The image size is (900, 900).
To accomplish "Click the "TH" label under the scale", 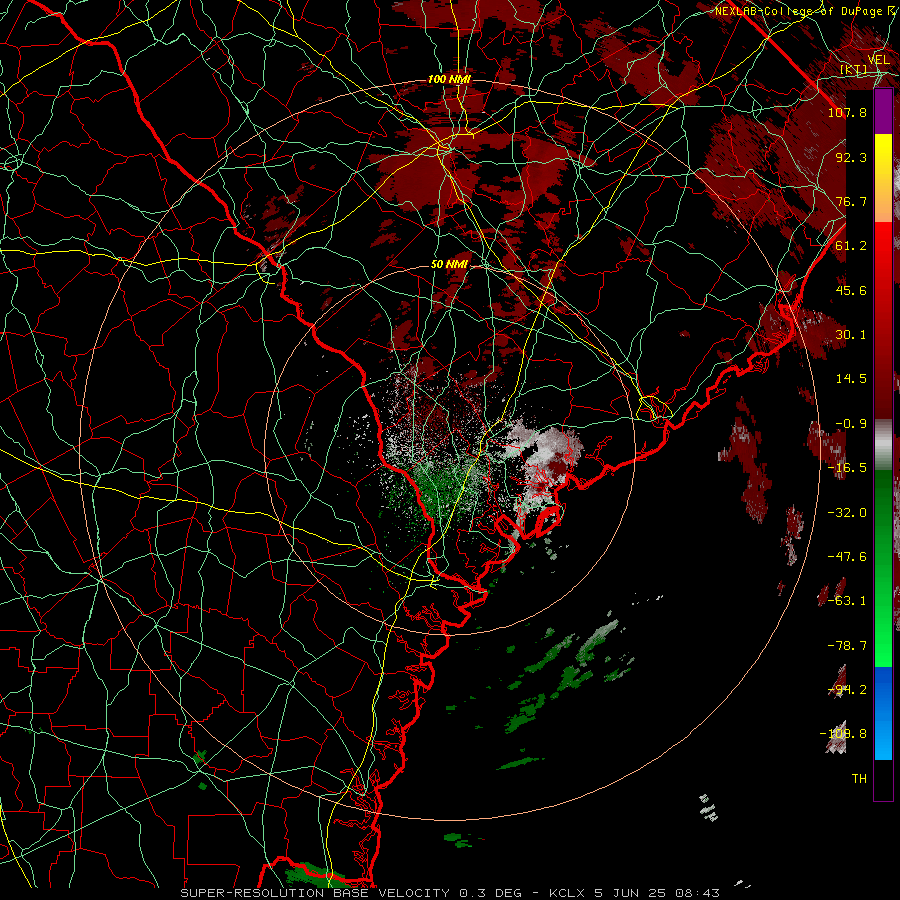I will (x=859, y=779).
